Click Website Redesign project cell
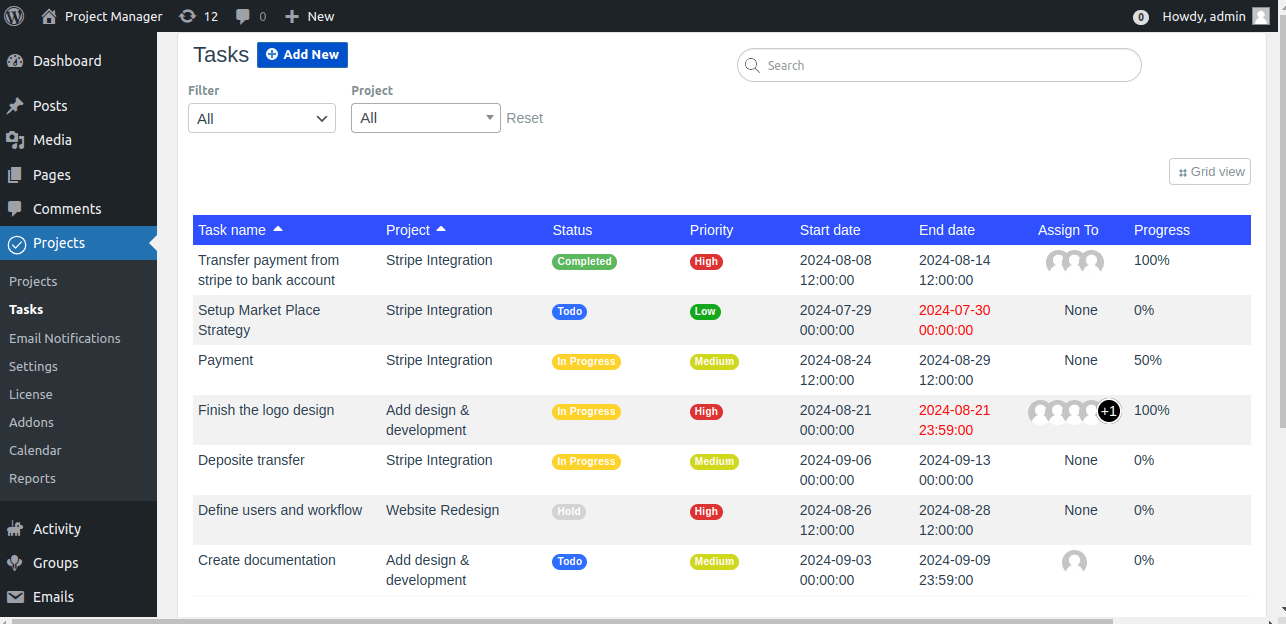 click(x=442, y=510)
